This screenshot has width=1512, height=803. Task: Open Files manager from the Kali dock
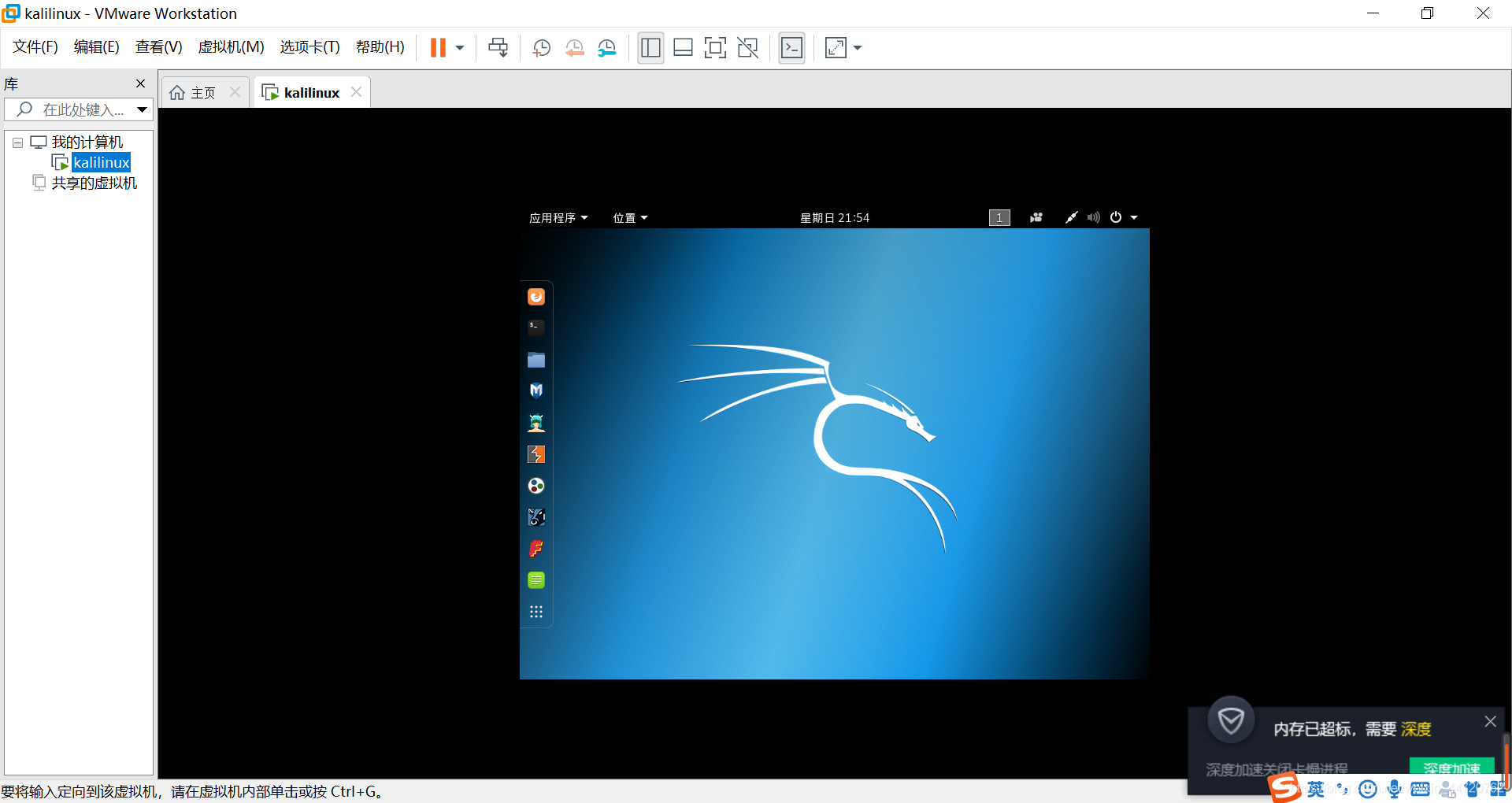click(x=536, y=360)
